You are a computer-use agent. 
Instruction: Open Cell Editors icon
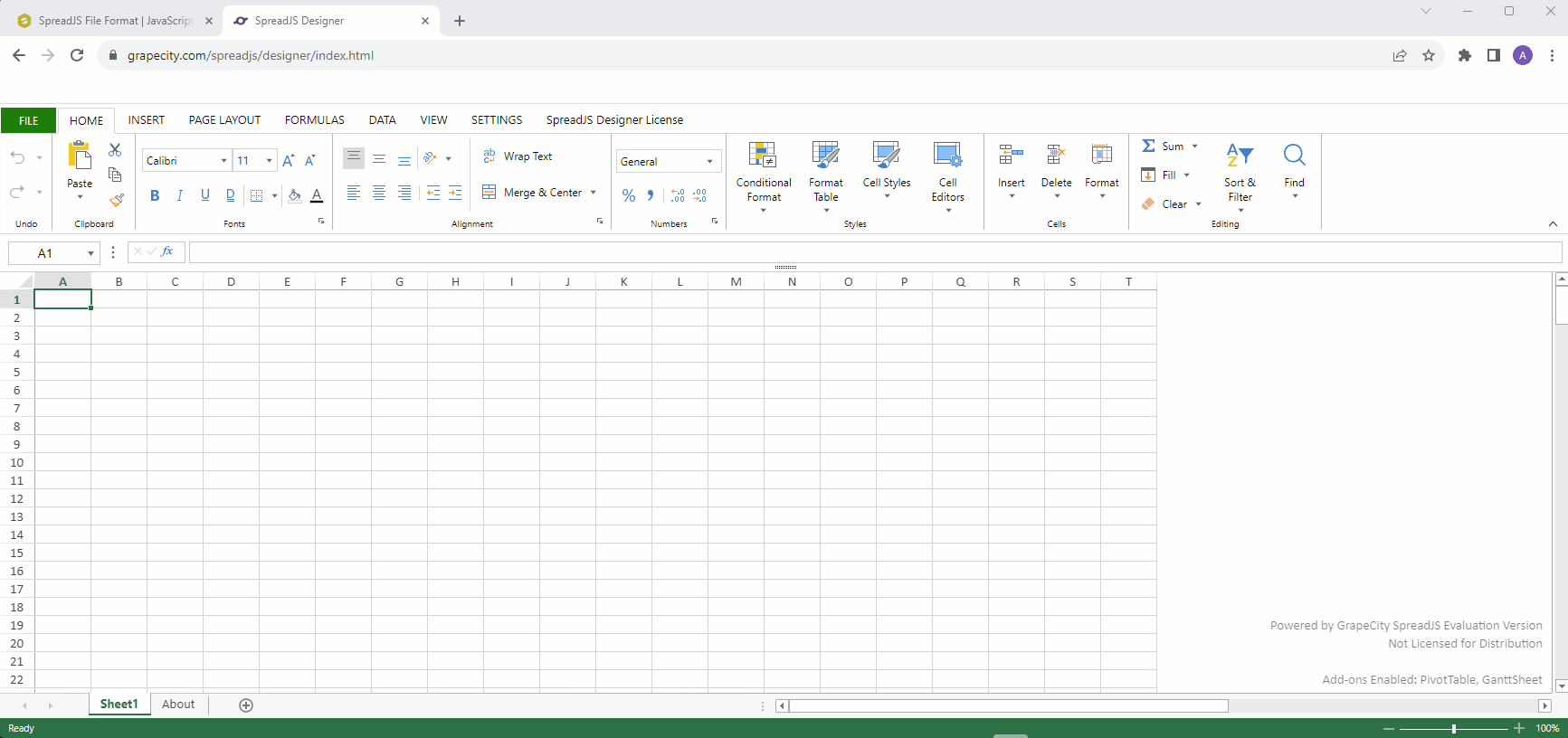pyautogui.click(x=947, y=156)
